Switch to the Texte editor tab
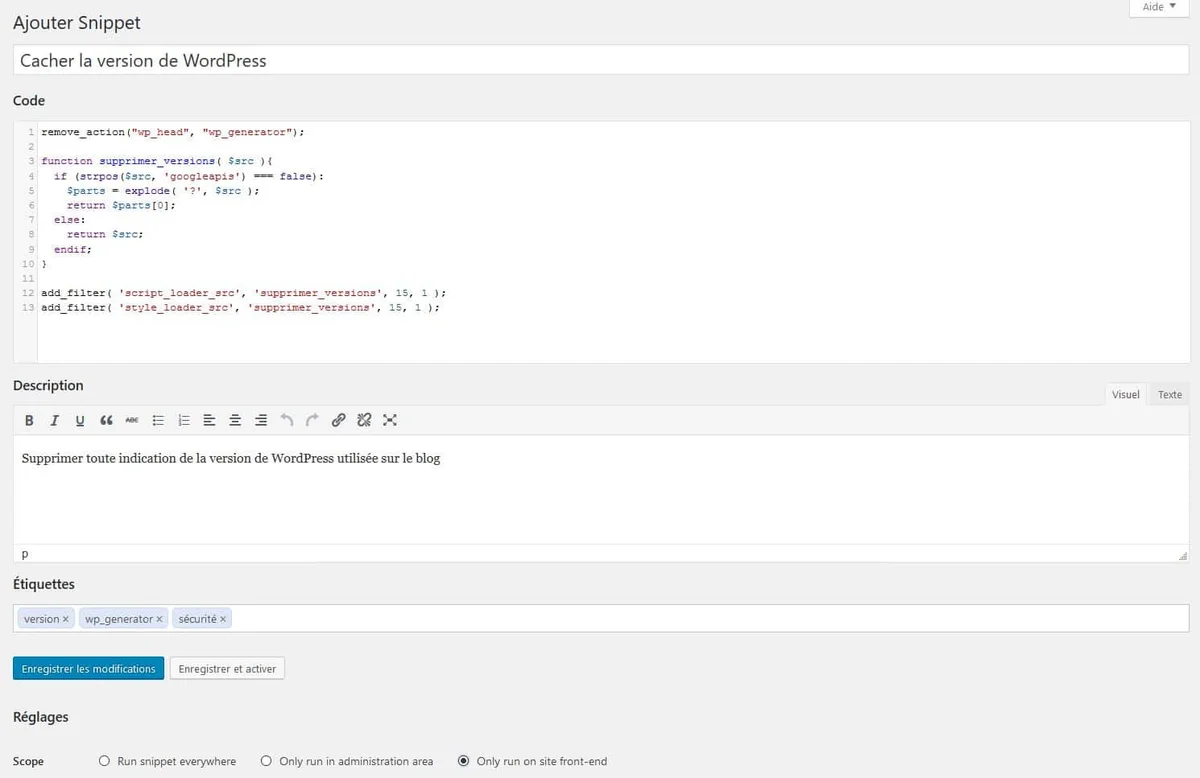The image size is (1200, 778). [1169, 394]
